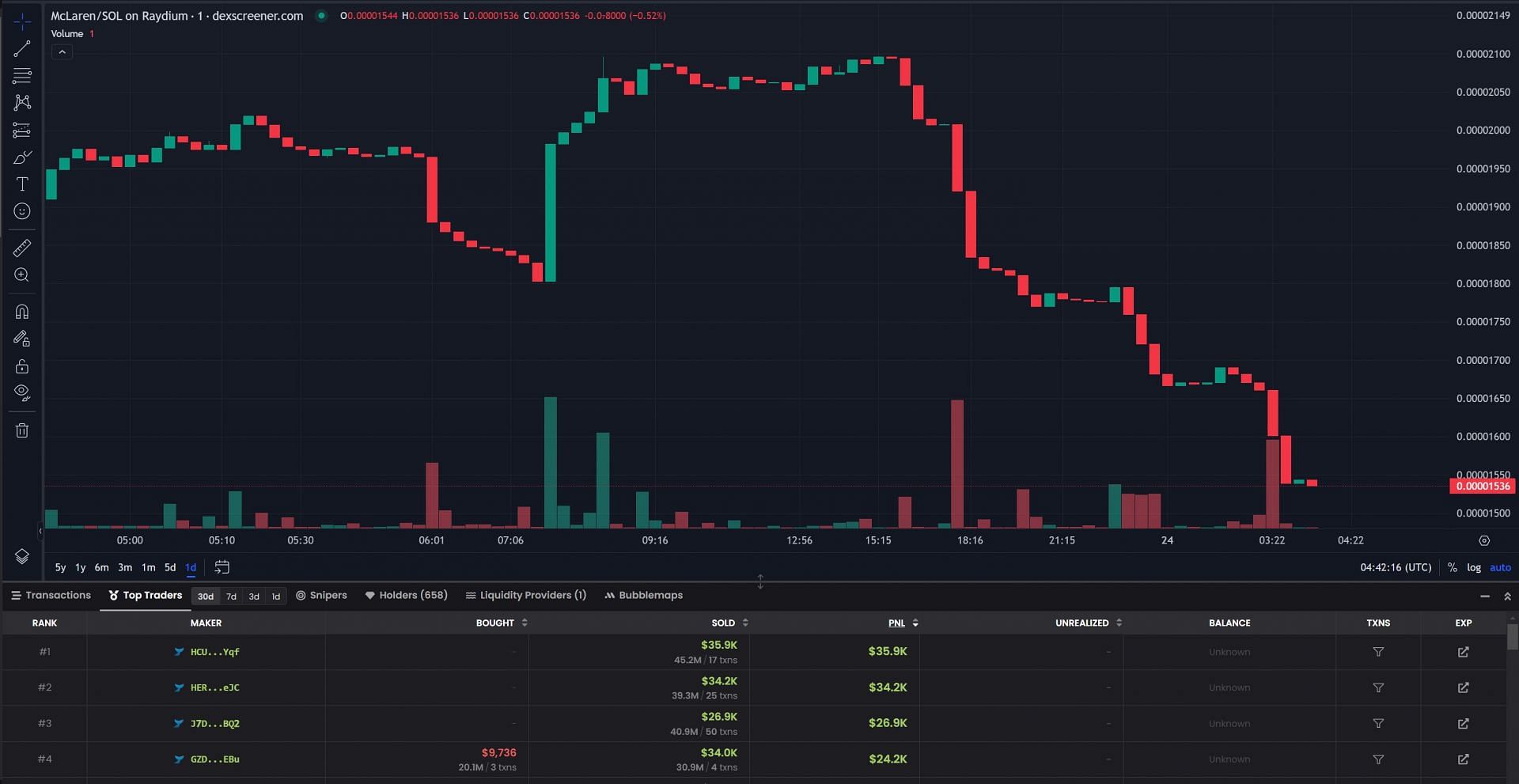Click the top traders table scrollbar

(1513, 637)
